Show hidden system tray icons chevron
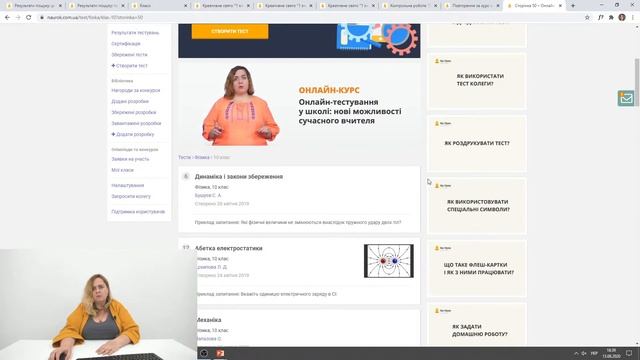Image resolution: width=640 pixels, height=360 pixels. 576,353
